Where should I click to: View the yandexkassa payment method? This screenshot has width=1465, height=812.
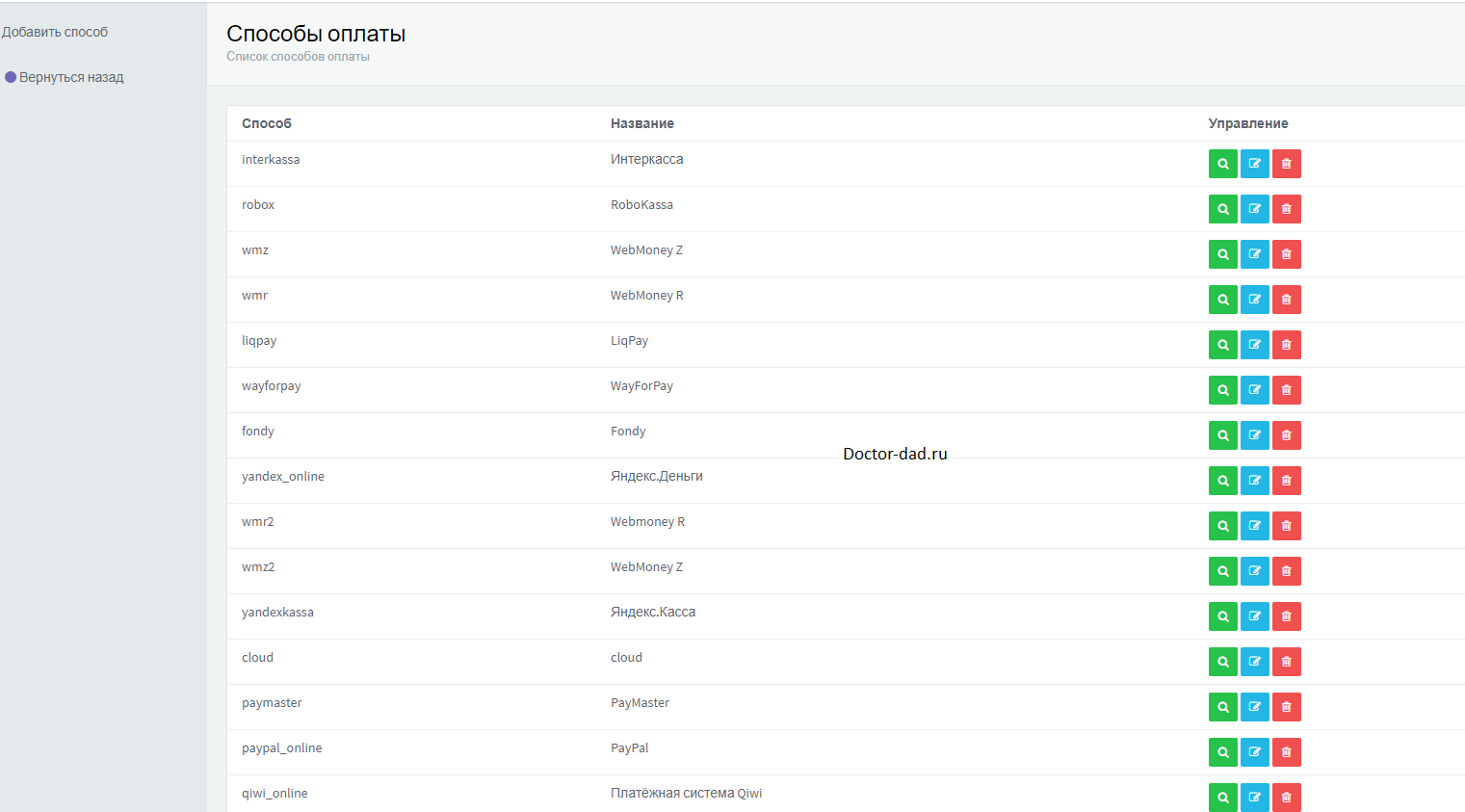tap(1223, 616)
